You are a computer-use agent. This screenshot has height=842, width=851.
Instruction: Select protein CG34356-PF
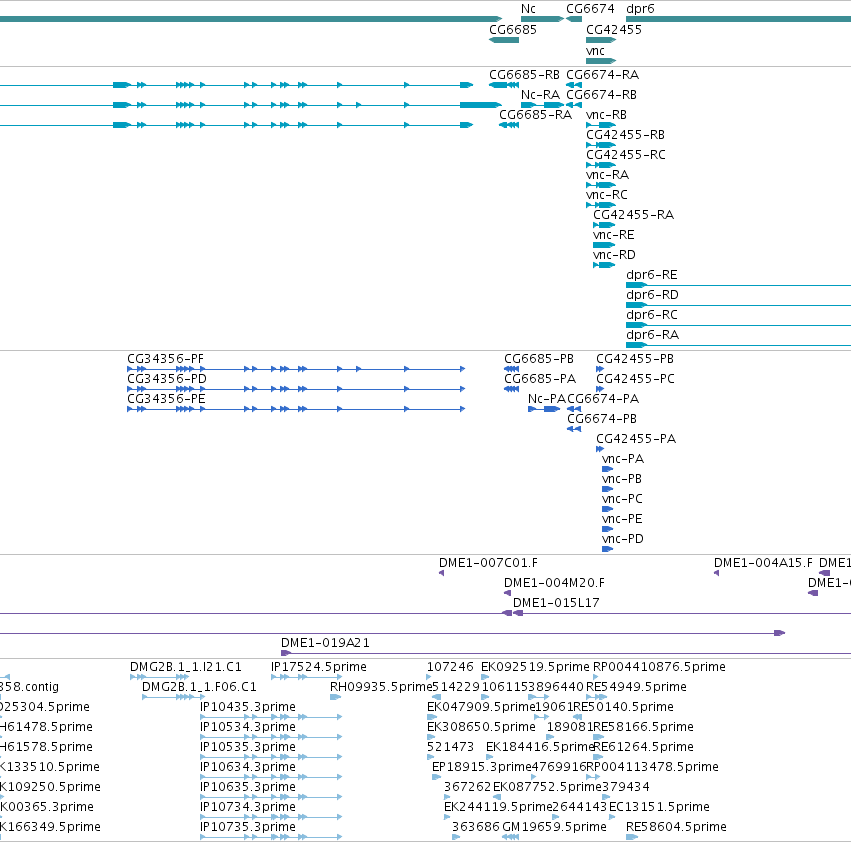pos(165,359)
